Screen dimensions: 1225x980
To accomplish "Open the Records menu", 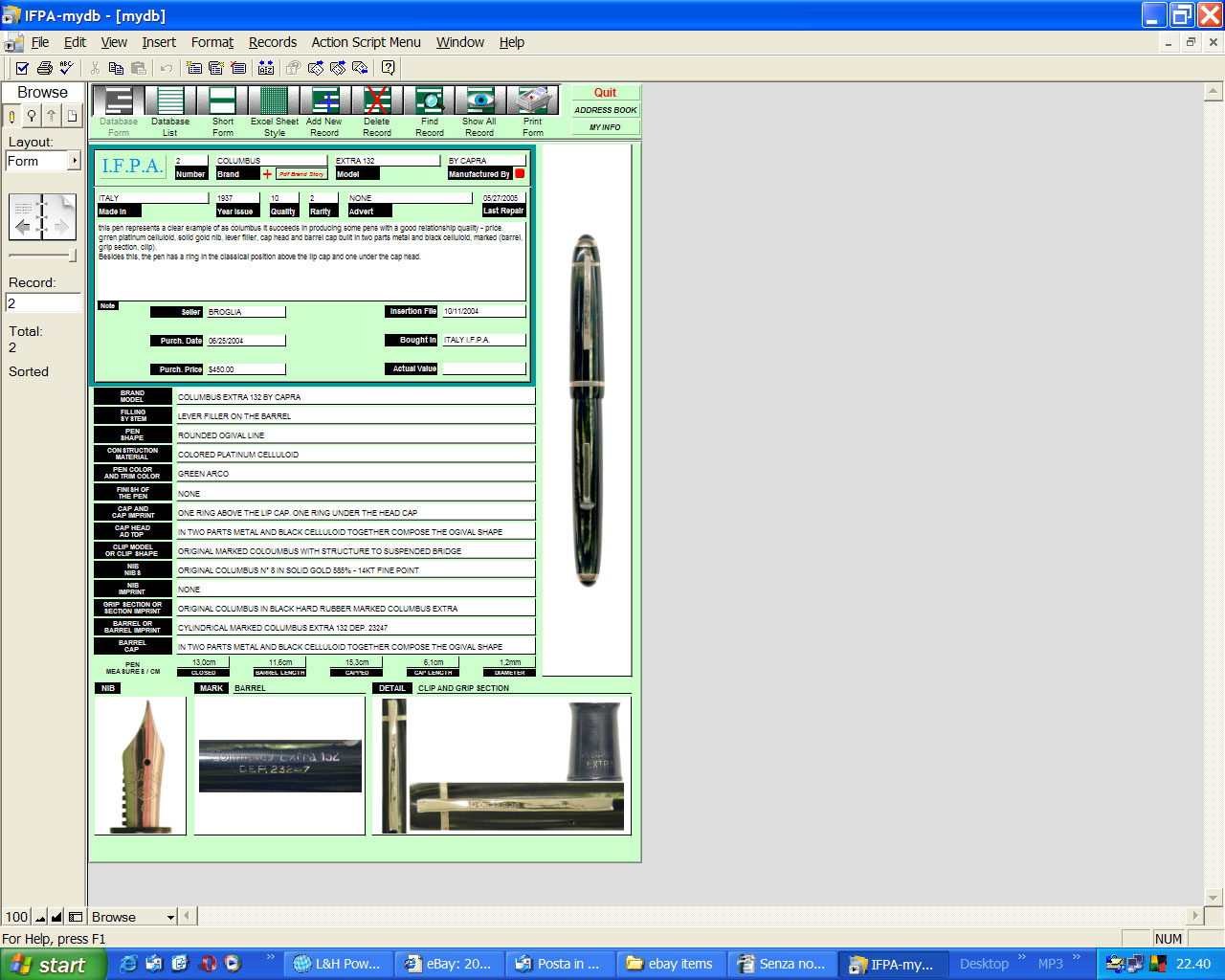I will [x=273, y=42].
